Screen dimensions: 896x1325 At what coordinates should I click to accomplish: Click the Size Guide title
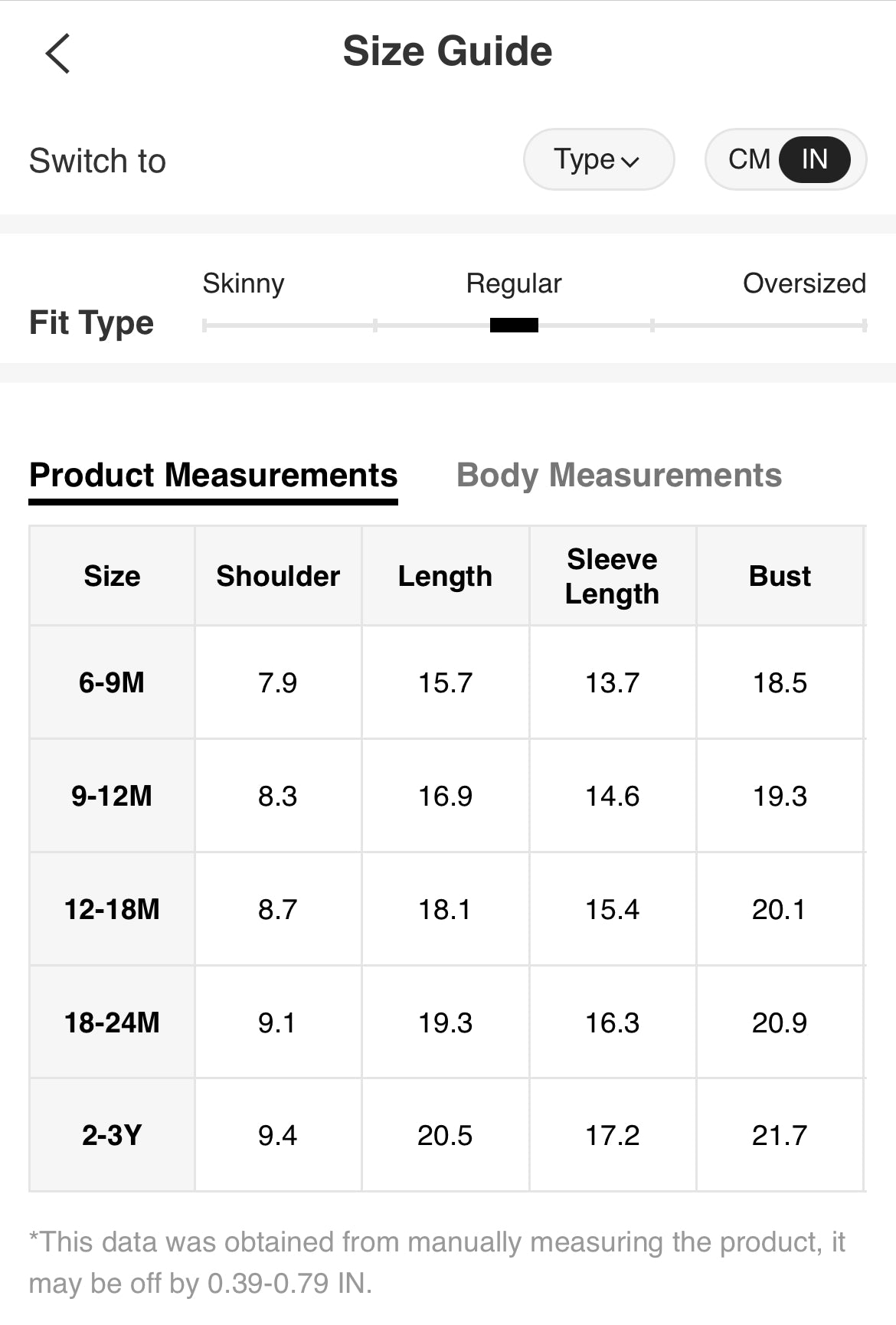tap(447, 52)
